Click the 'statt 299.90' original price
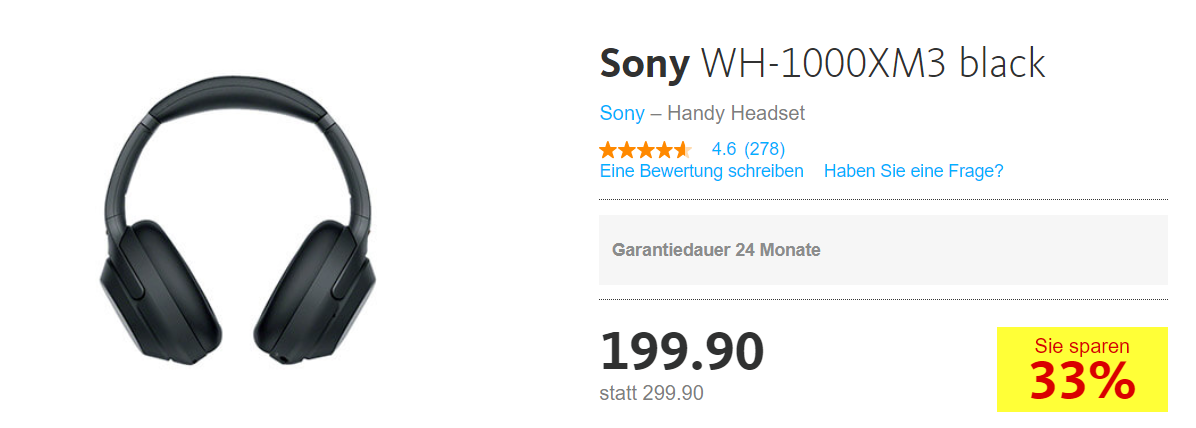 point(651,393)
